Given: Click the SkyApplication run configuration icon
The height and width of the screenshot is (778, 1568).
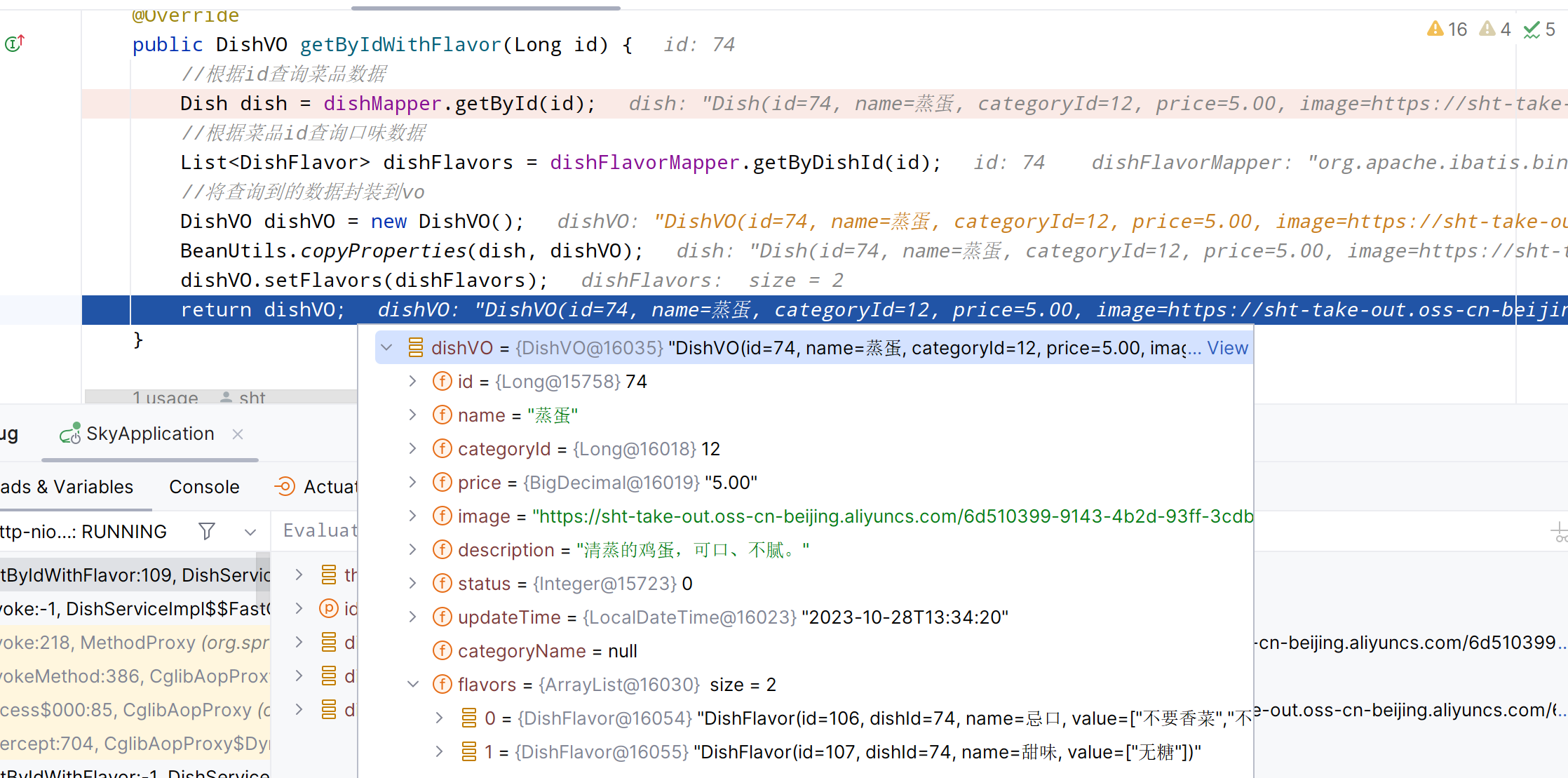Looking at the screenshot, I should click(x=70, y=434).
